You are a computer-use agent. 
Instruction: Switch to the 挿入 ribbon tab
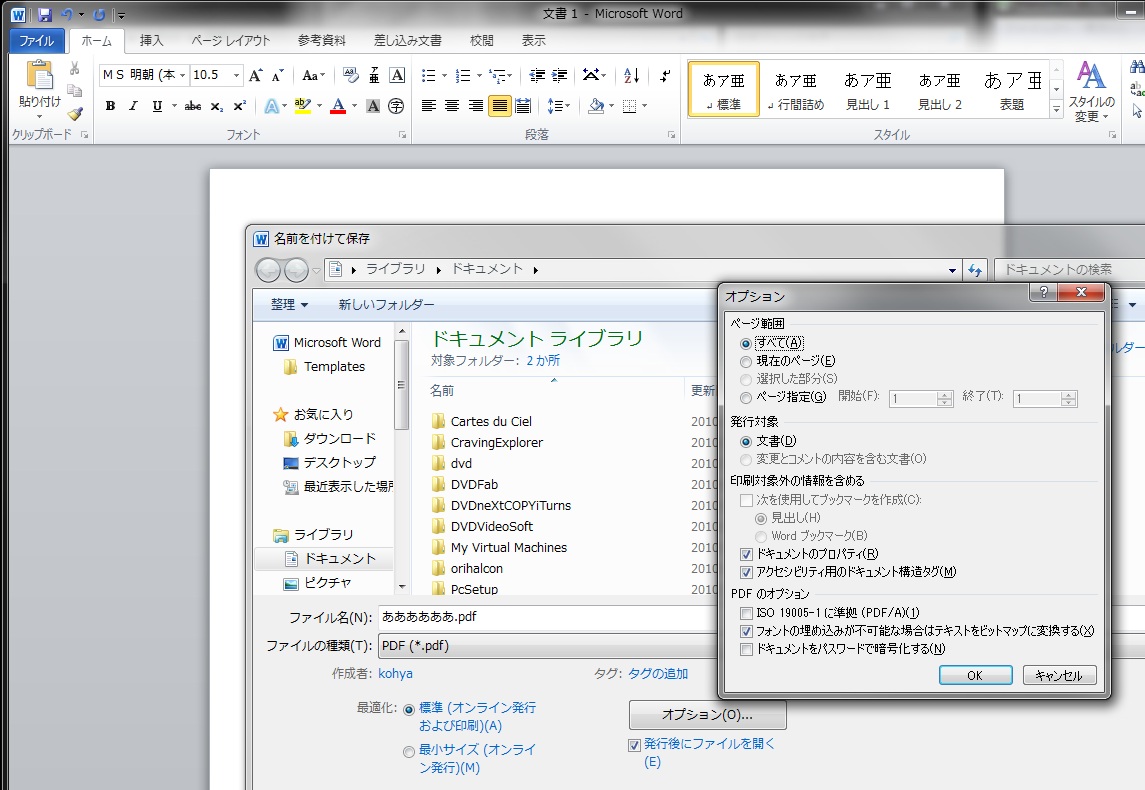coord(152,41)
